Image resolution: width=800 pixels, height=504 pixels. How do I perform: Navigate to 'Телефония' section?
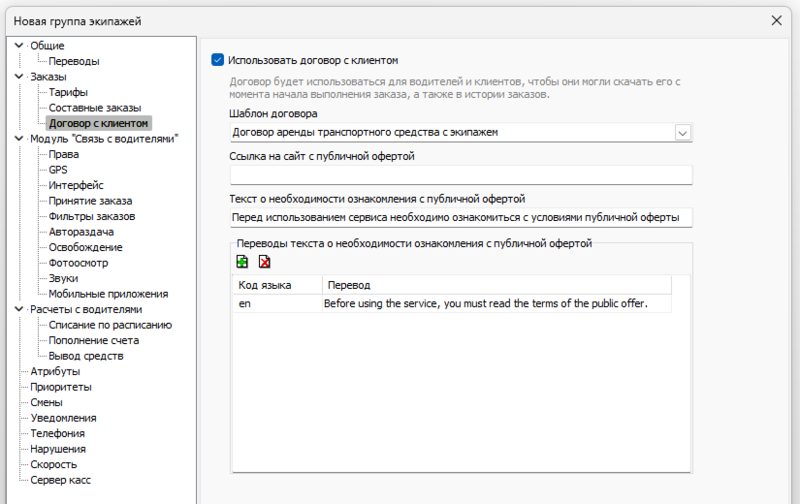57,433
